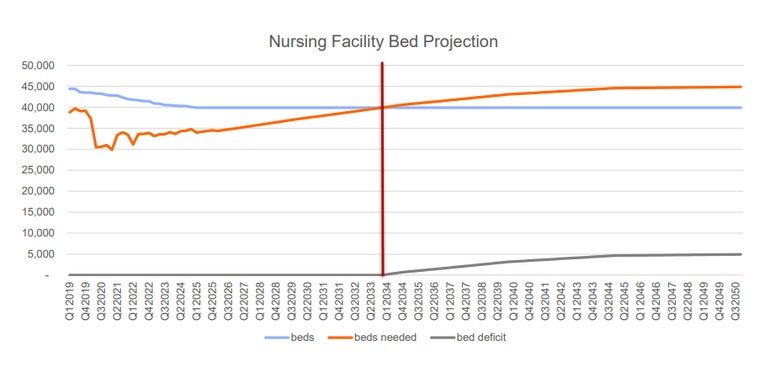
Task: Select the orange beds needed legend swatch
Action: (x=340, y=338)
